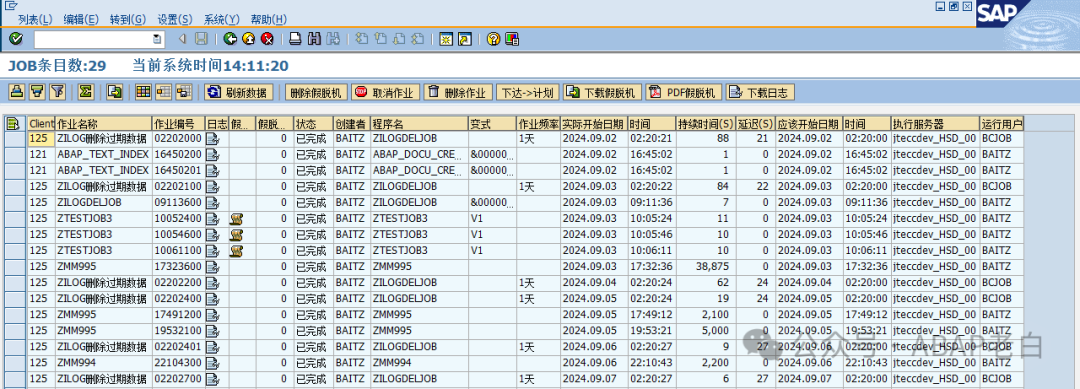Click the duration cell 38,875
1080x389 pixels.
pyautogui.click(x=705, y=266)
